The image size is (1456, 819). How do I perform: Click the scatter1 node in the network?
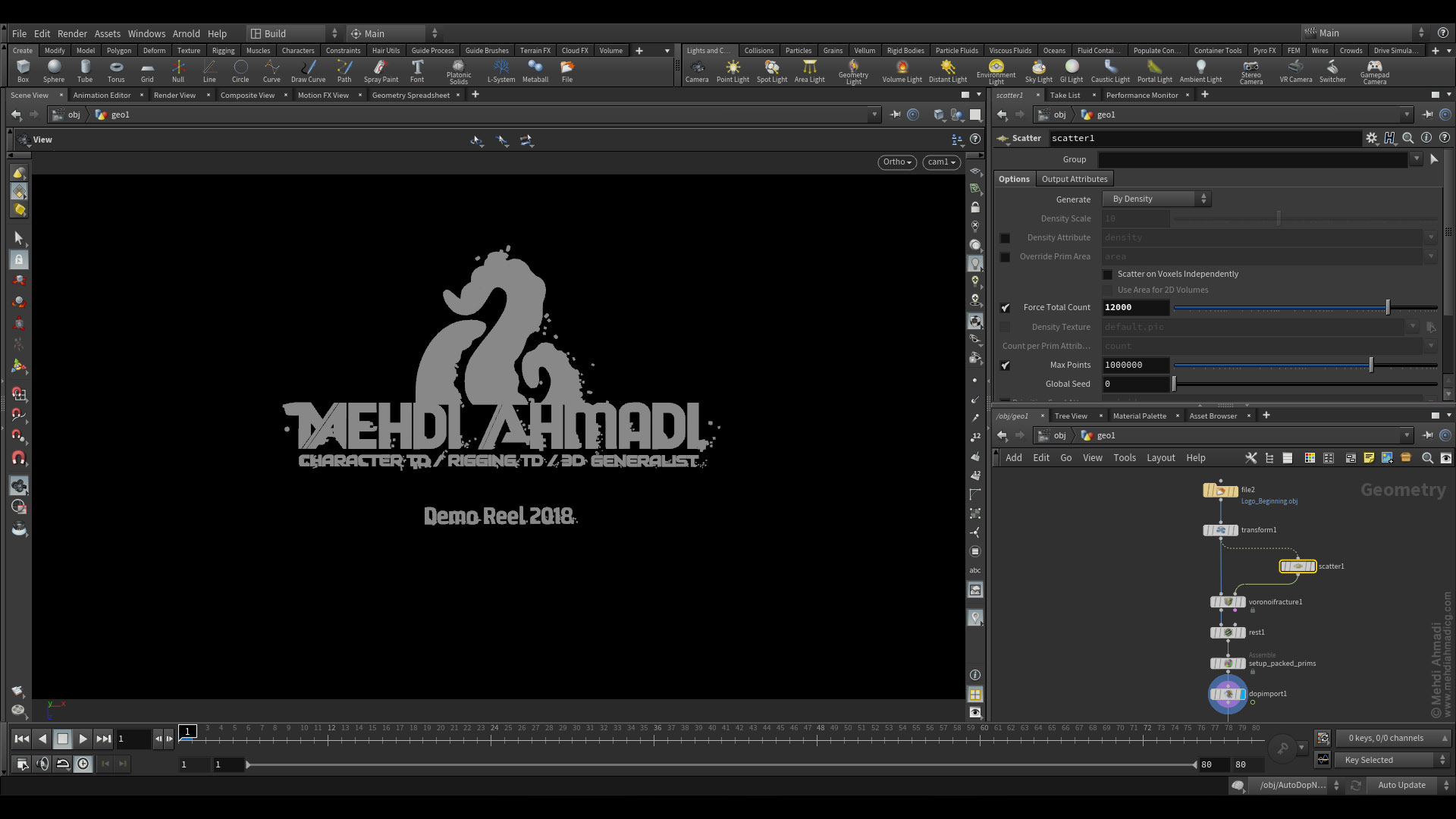point(1298,566)
